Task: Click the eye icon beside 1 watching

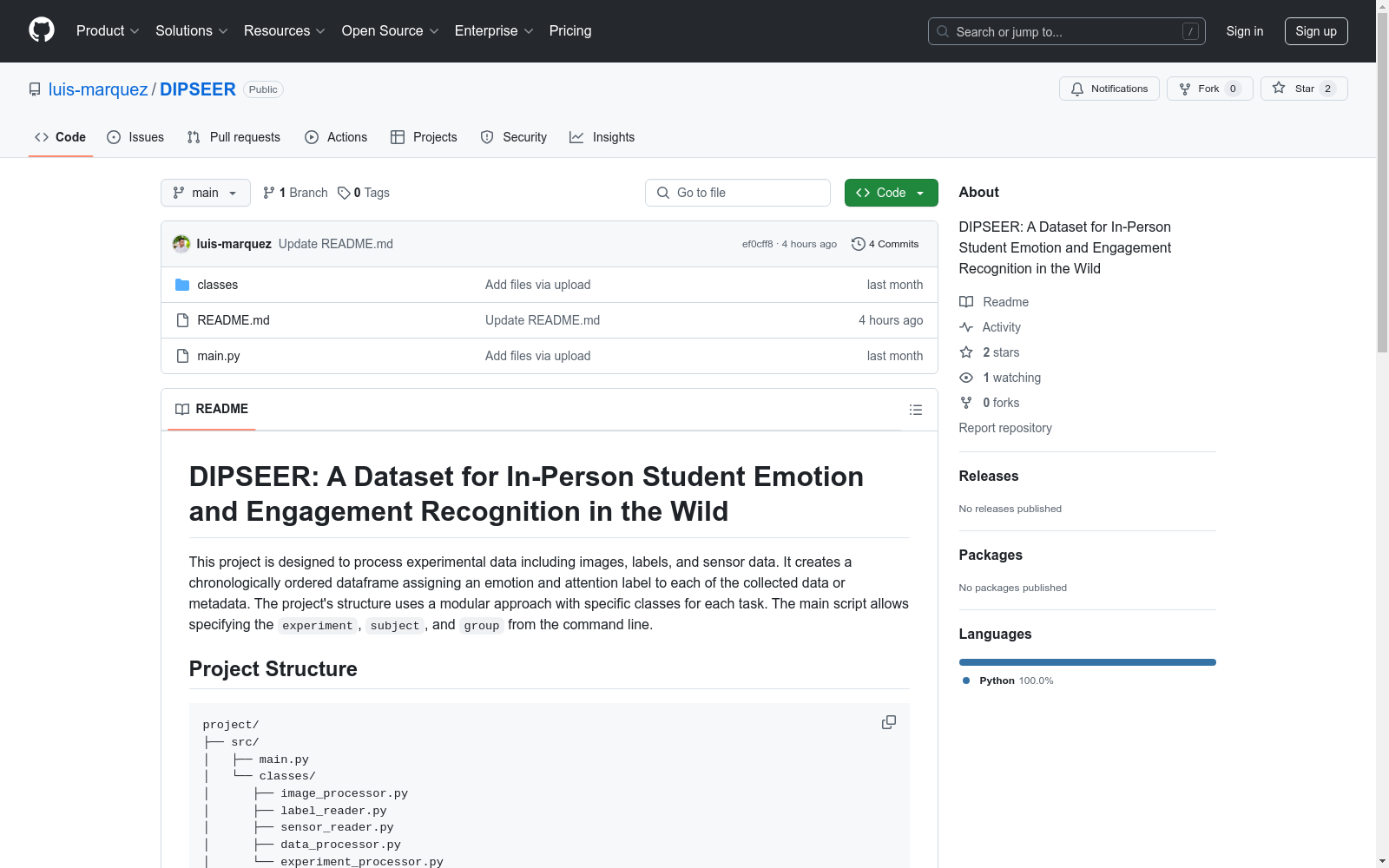Action: 966,378
